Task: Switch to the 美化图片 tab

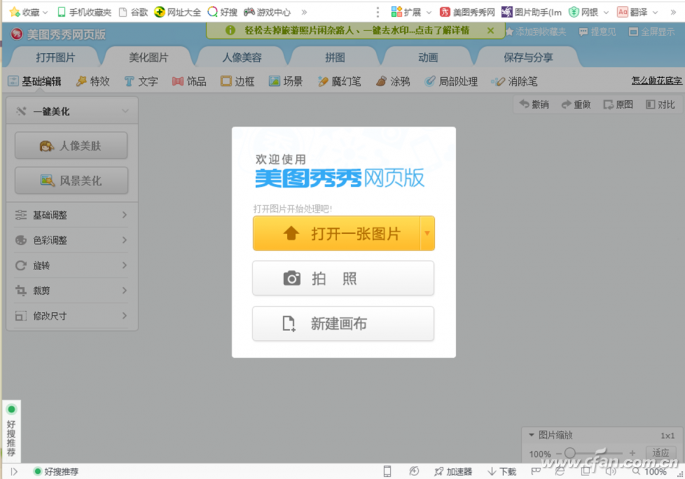Action: click(x=149, y=57)
